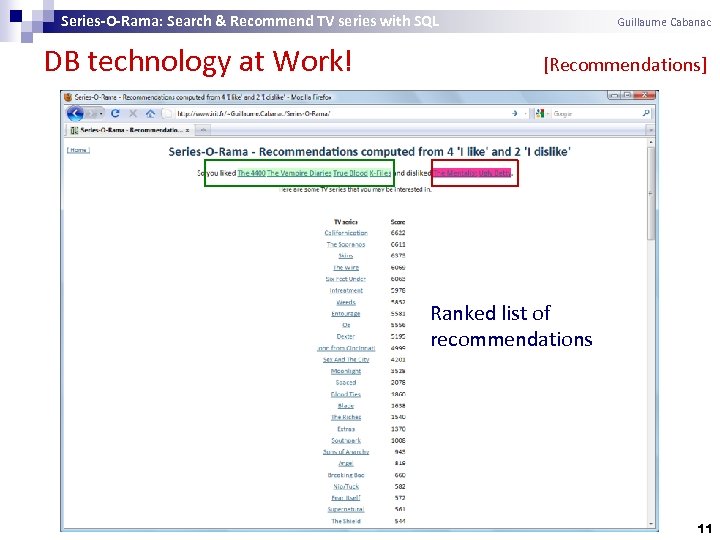
Task: Open the Entourage recommendation link
Action: pyautogui.click(x=346, y=314)
